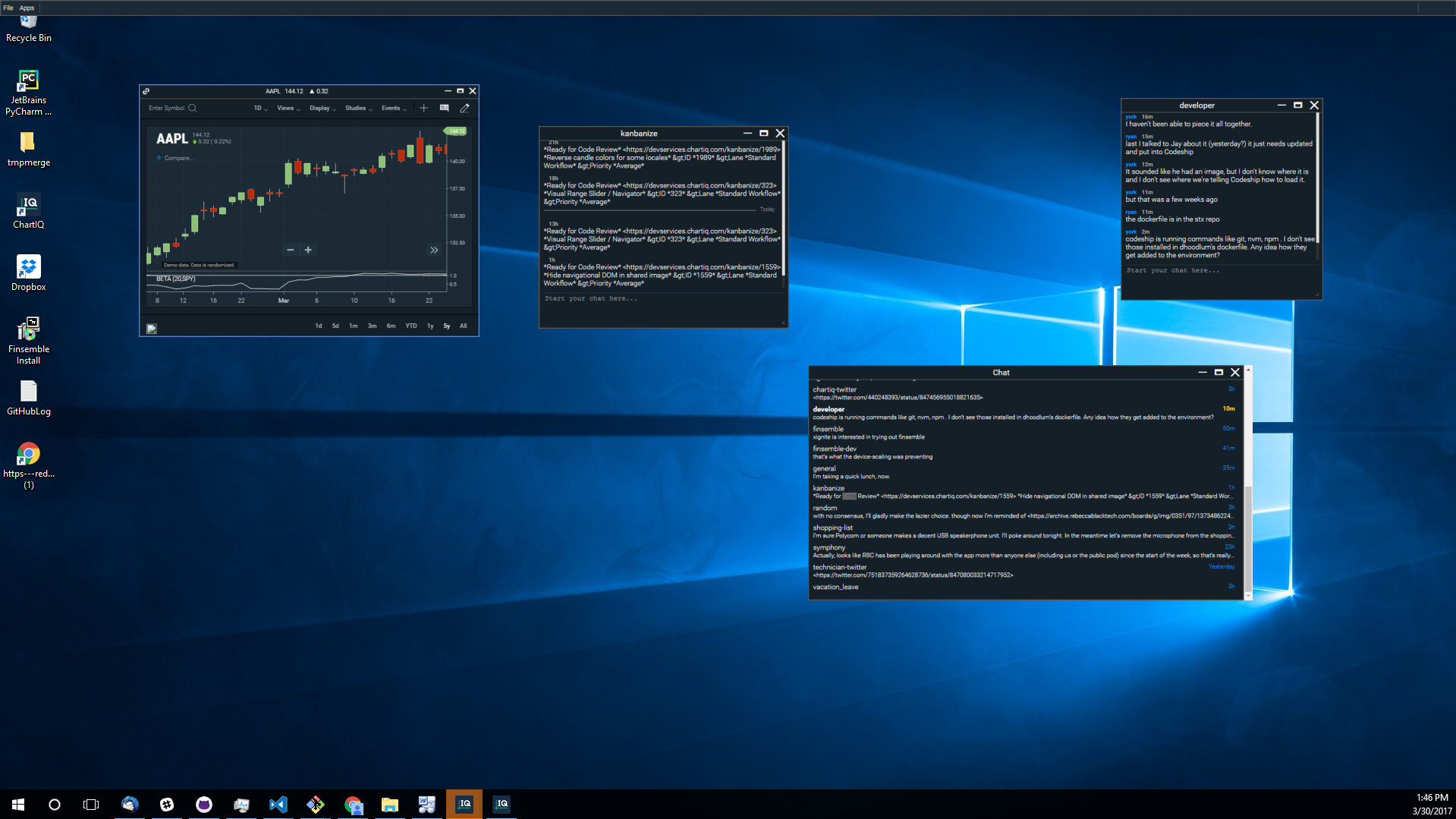The image size is (1456, 819).
Task: Click Cortana search circle in taskbar
Action: click(55, 805)
